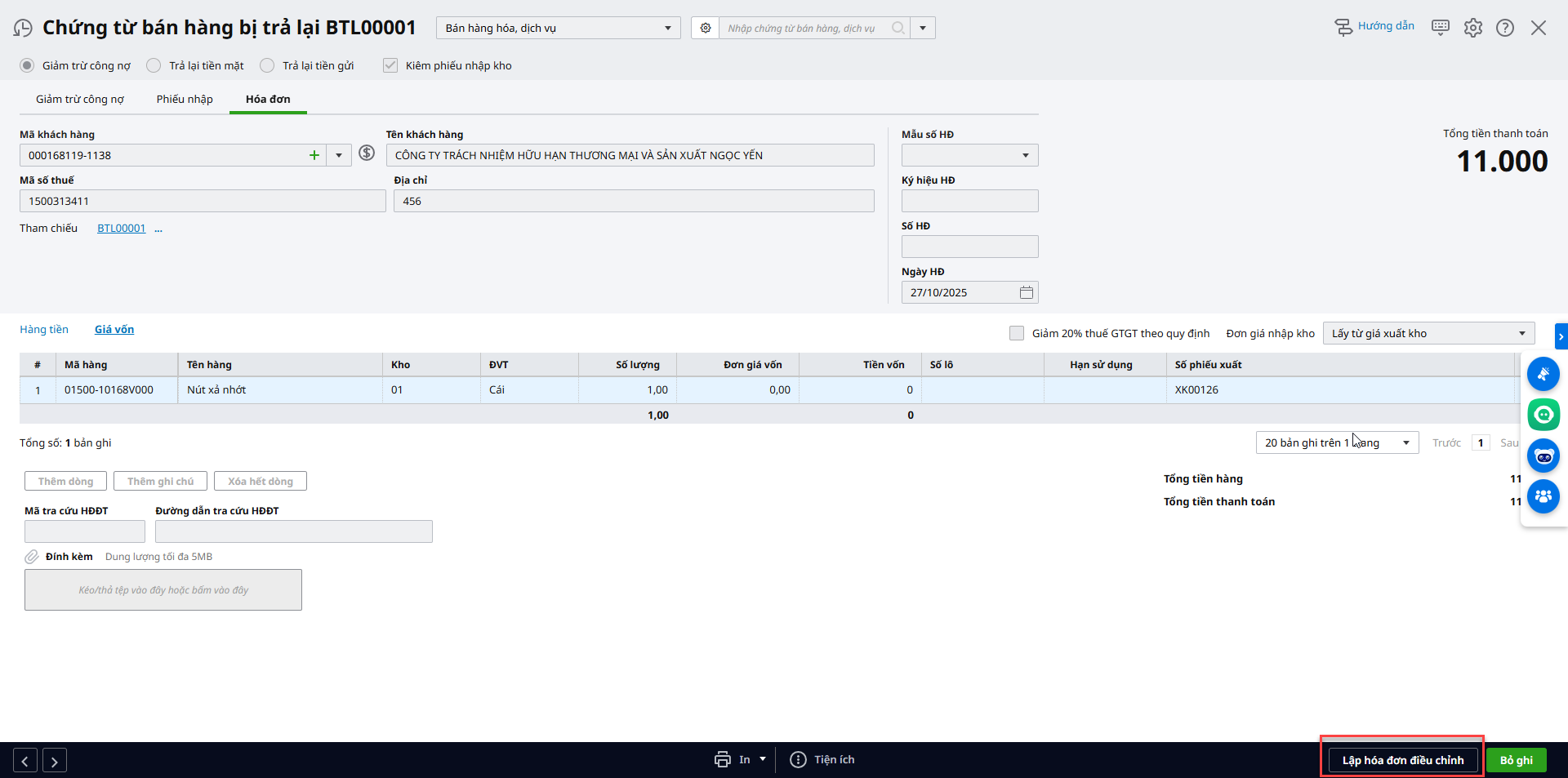Click the dollar sign icon beside customer code
The height and width of the screenshot is (778, 1568).
pyautogui.click(x=367, y=153)
